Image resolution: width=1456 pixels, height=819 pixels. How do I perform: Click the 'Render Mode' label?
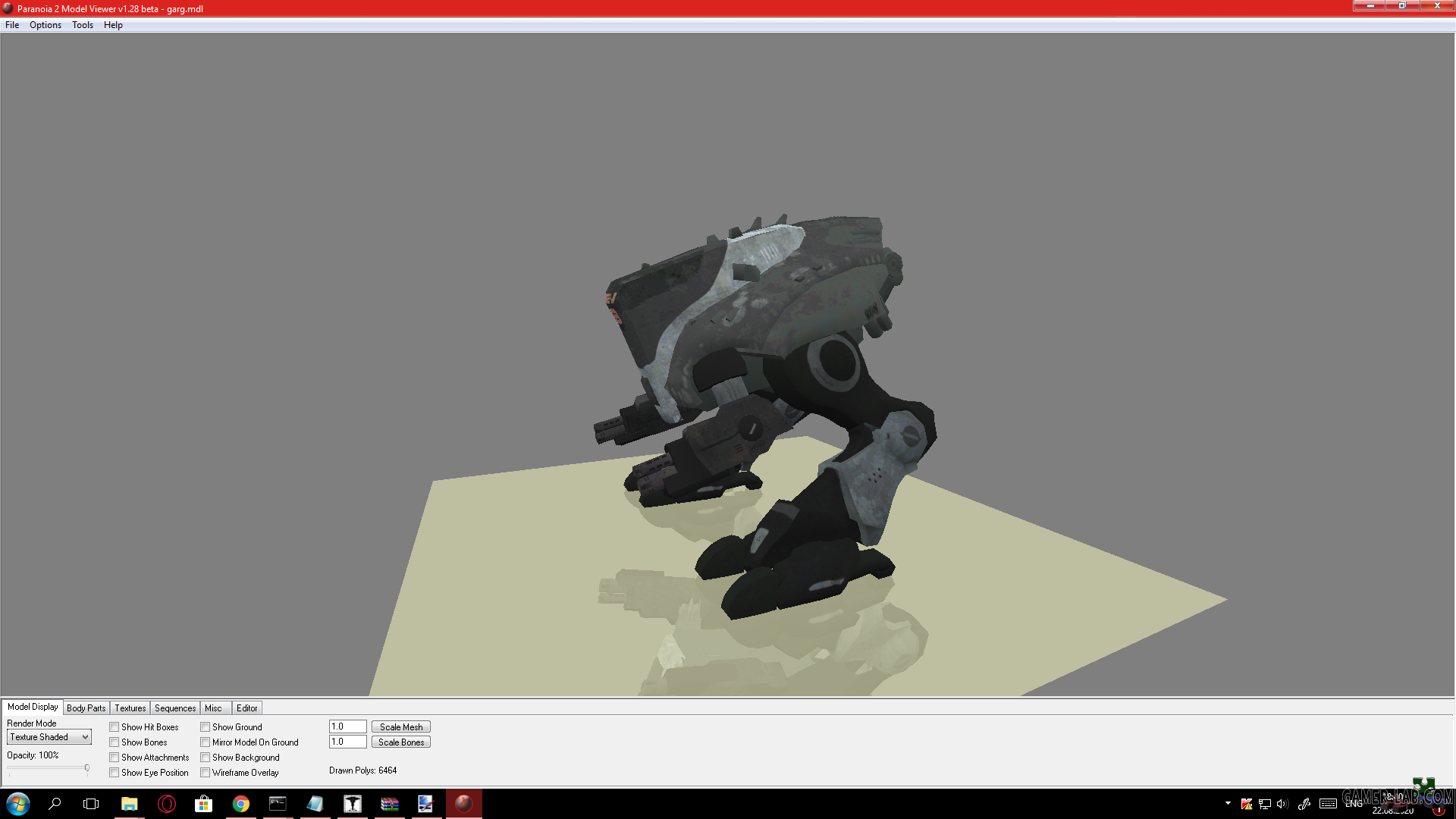click(32, 723)
